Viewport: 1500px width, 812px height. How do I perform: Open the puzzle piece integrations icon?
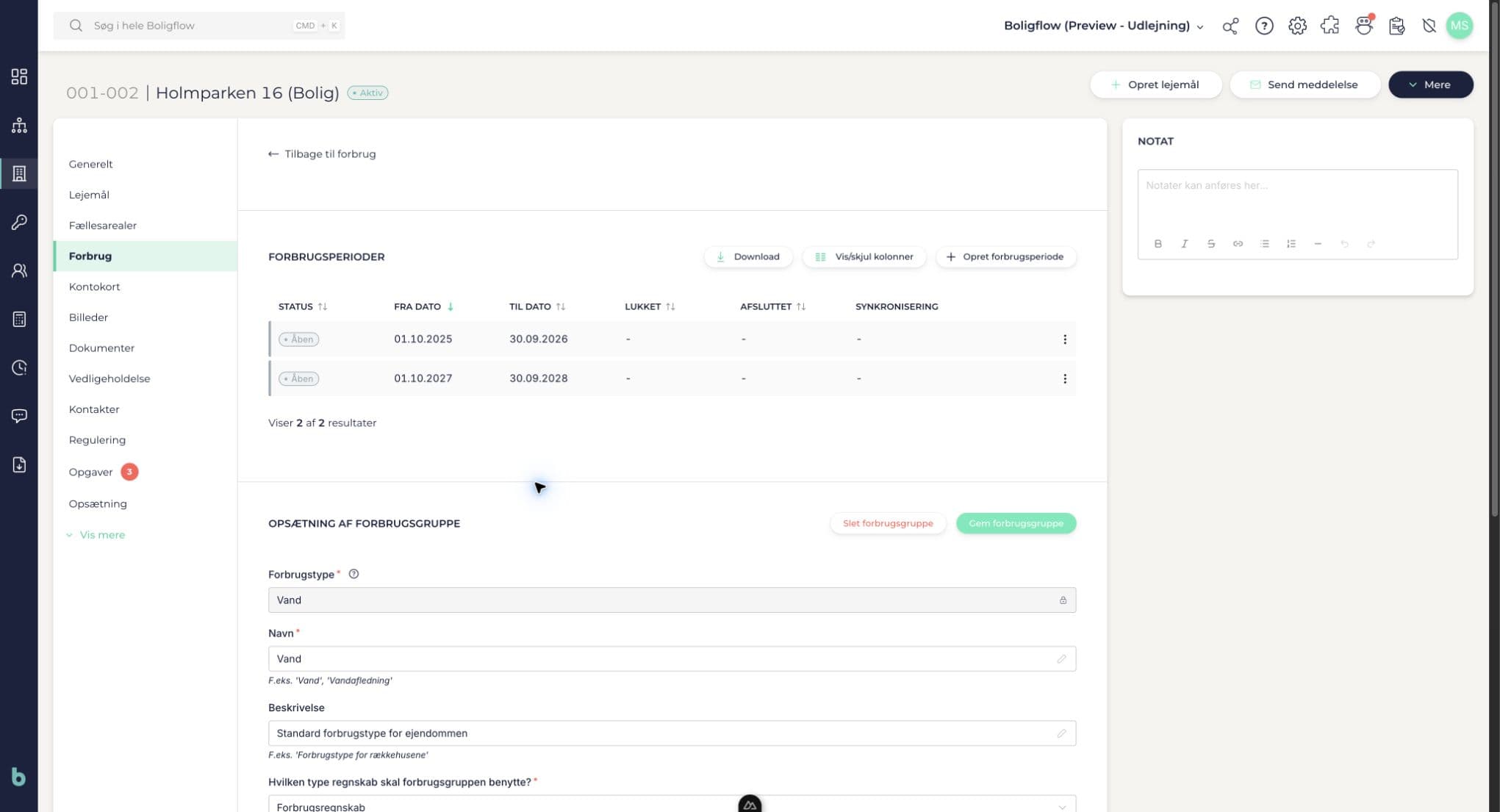pos(1329,26)
